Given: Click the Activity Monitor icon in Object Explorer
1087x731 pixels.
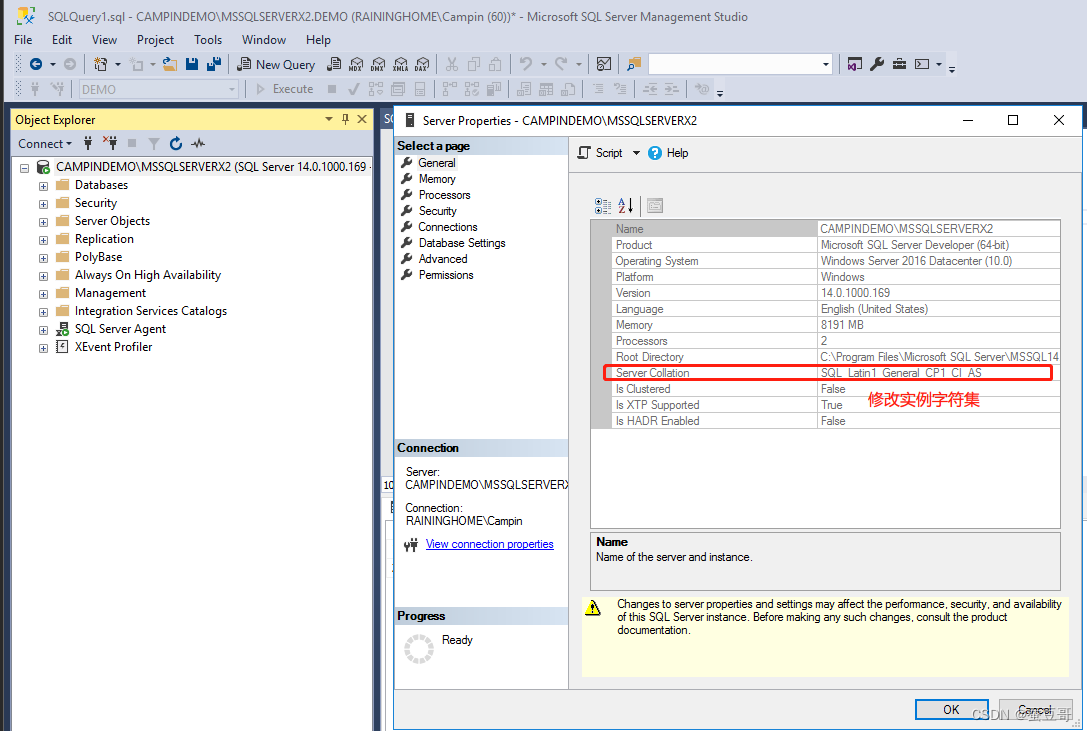Looking at the screenshot, I should click(198, 144).
